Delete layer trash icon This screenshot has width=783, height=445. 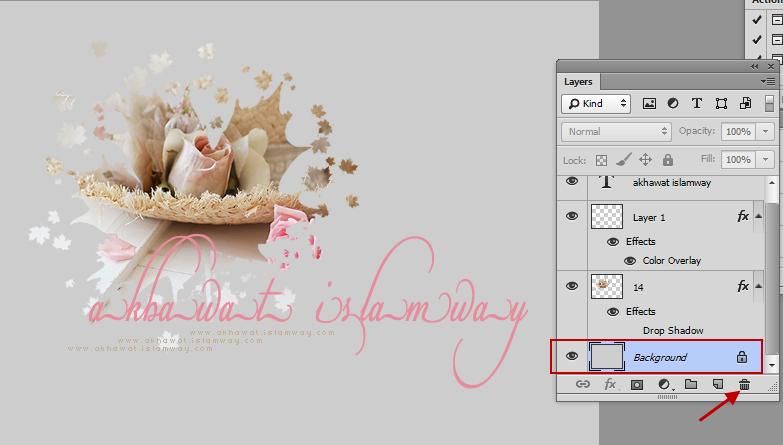744,384
